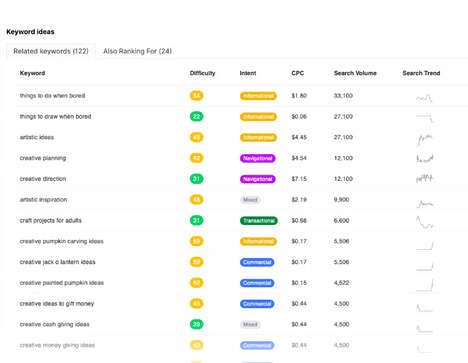Switch to the Related keywords (122) tab
Viewport: 468px width, 363px height.
(x=51, y=51)
